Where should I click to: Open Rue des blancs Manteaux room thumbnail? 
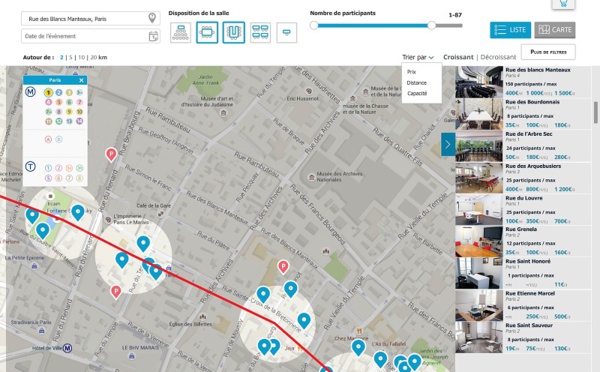pos(479,82)
